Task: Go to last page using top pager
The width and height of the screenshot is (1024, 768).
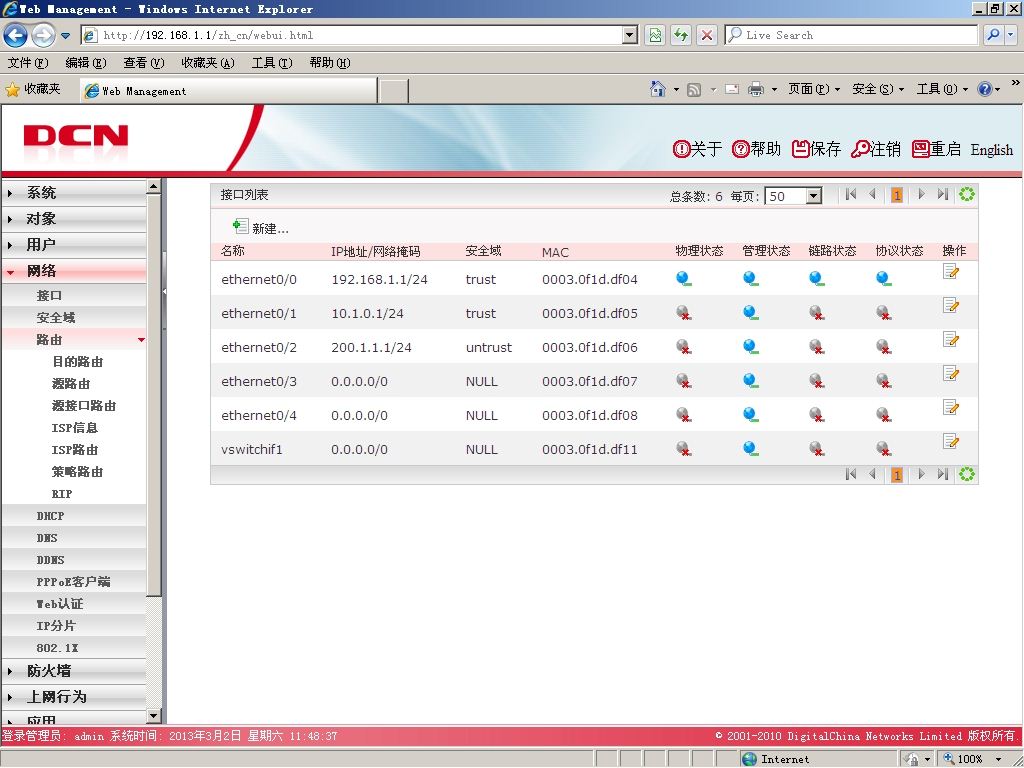Action: 942,194
